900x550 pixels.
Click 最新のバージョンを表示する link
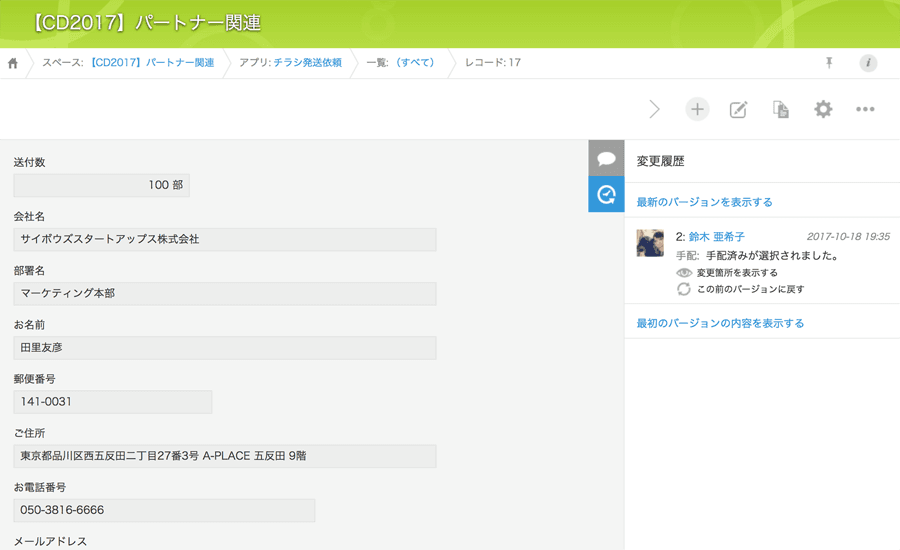coord(704,202)
